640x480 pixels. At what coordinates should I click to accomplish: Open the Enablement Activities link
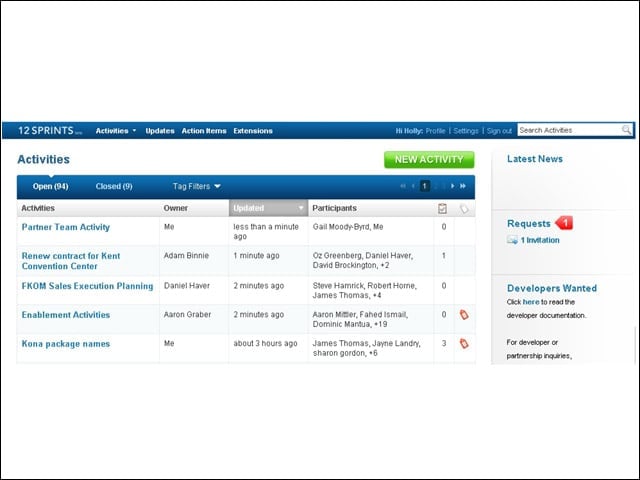[x=66, y=315]
